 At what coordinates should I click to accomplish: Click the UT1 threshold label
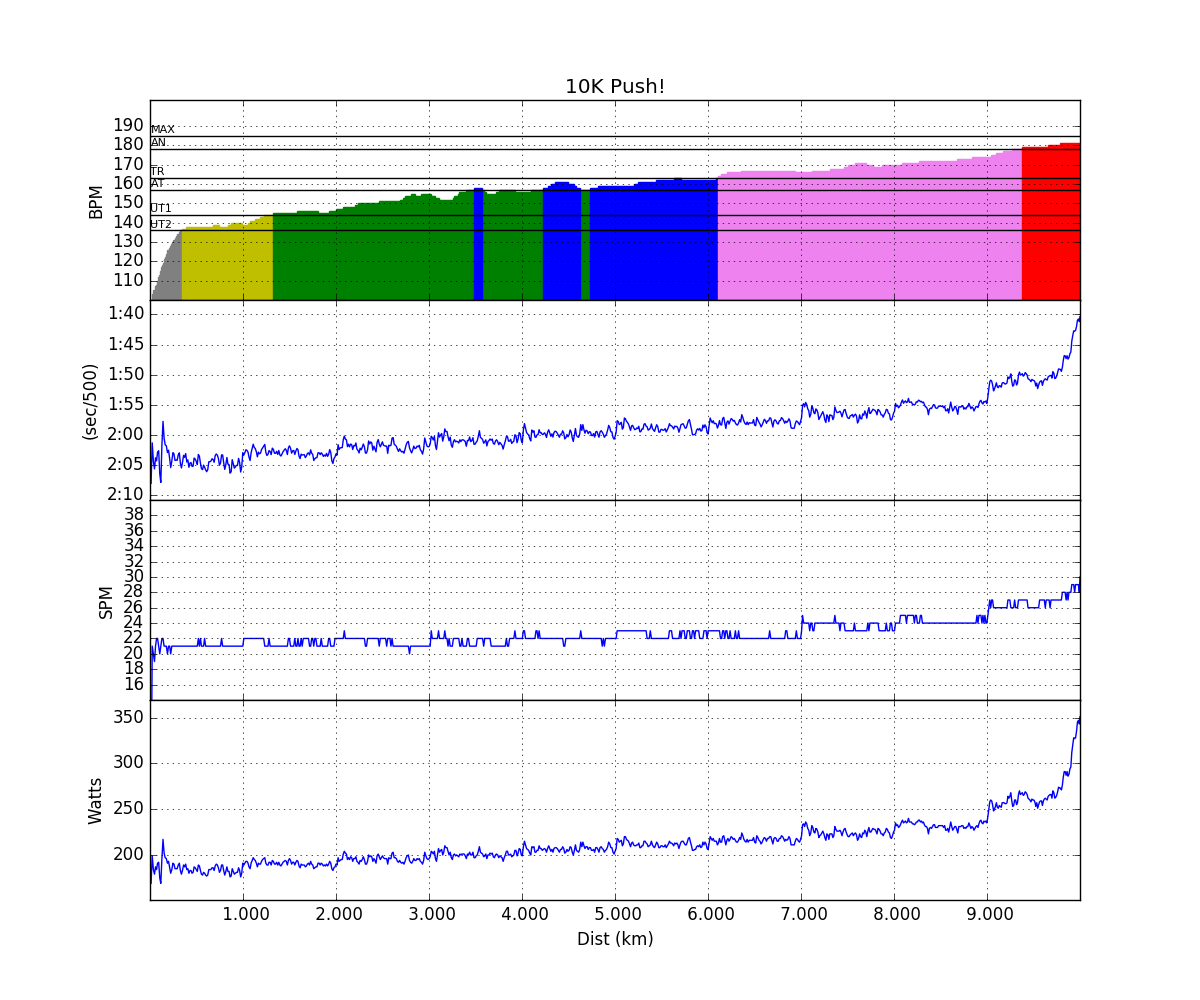click(161, 208)
